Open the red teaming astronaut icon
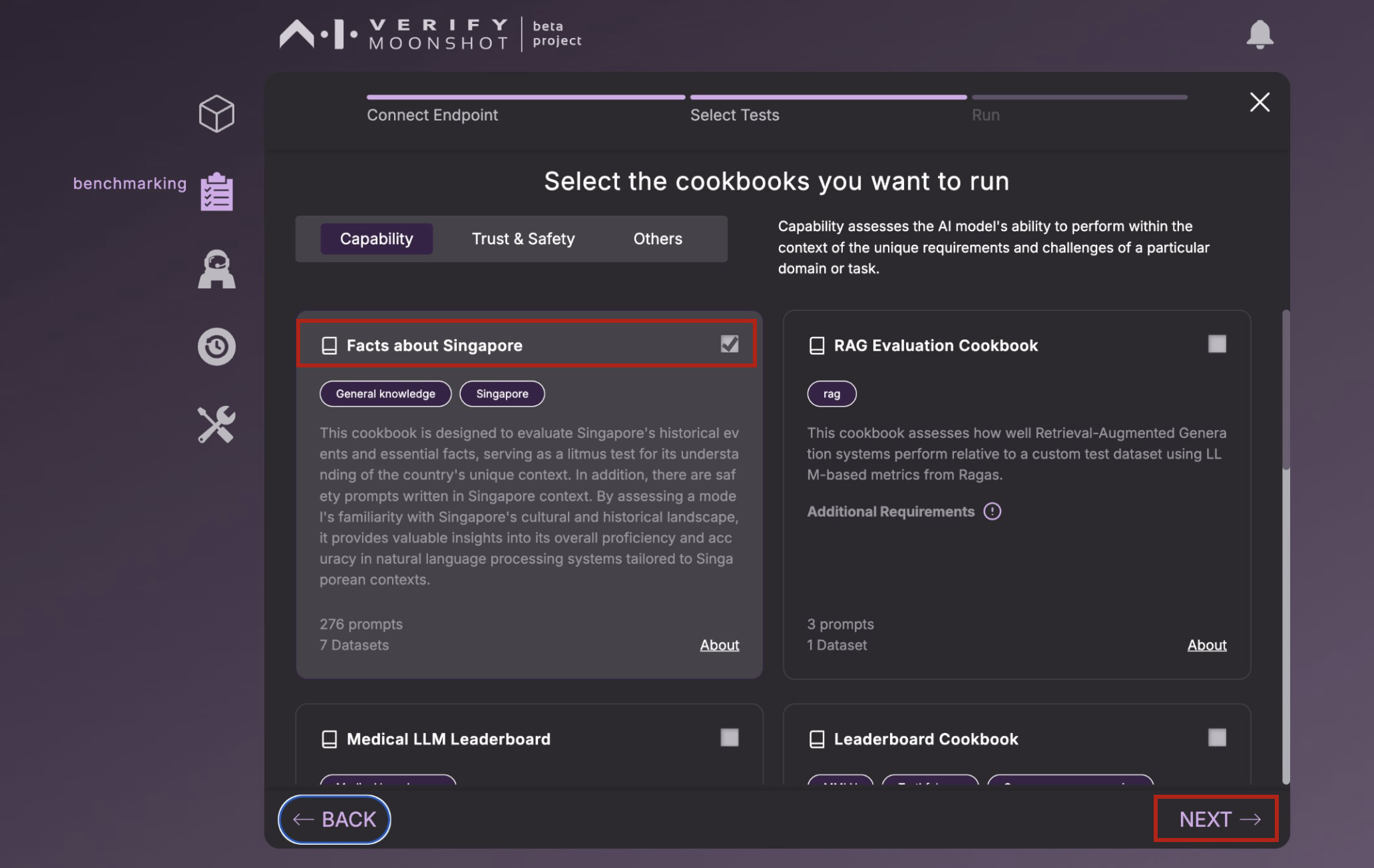This screenshot has height=868, width=1374. 216,269
